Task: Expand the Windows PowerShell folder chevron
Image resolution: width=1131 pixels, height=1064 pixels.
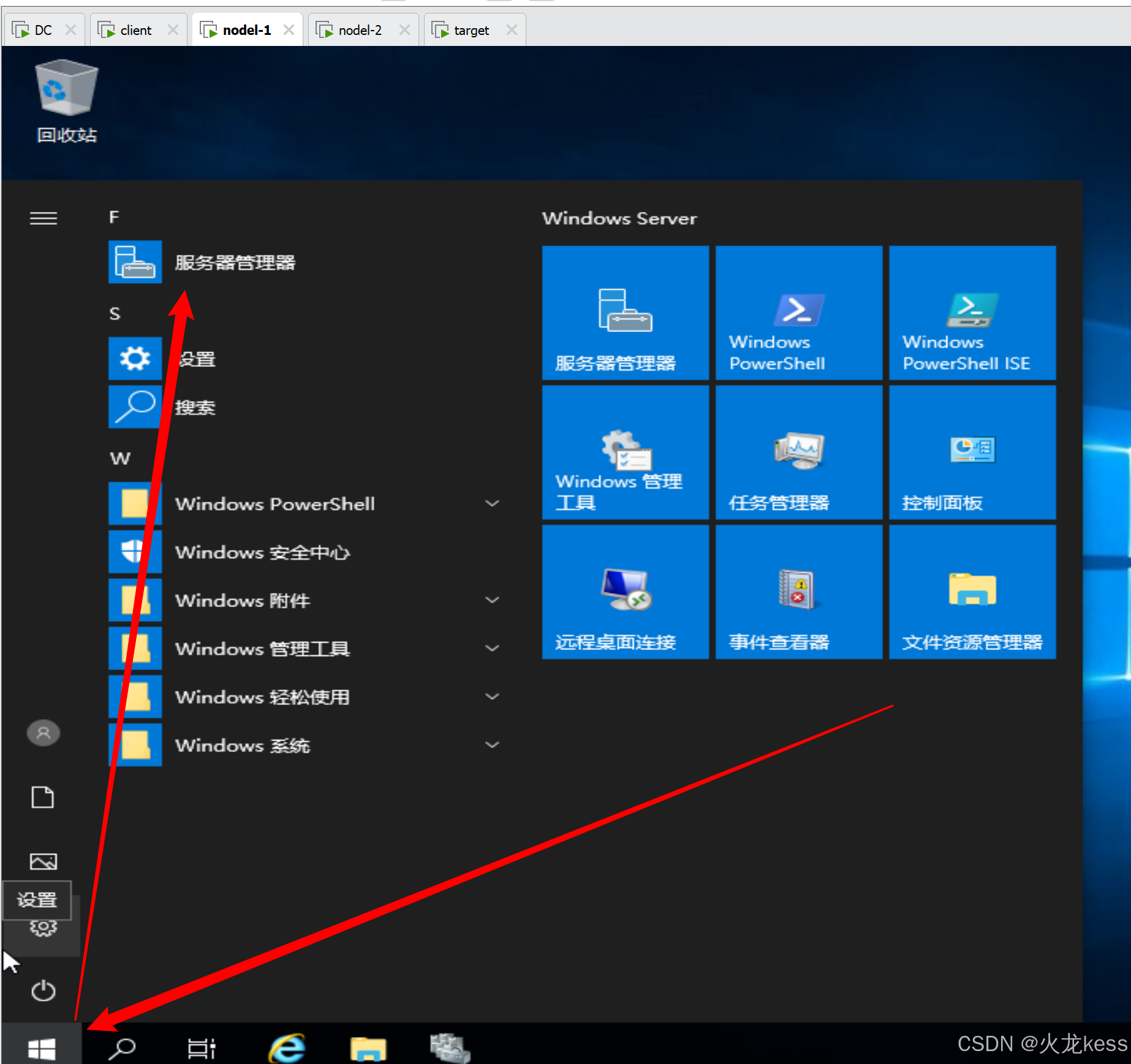Action: coord(492,504)
